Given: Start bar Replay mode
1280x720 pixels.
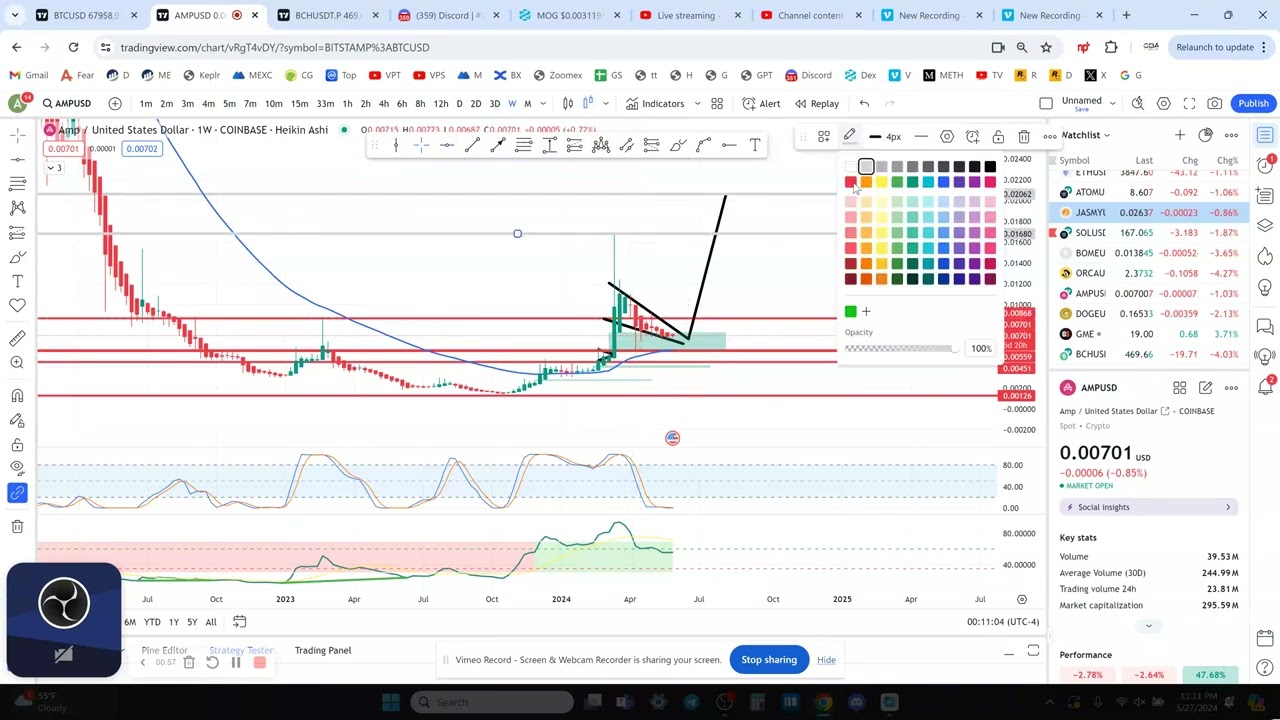Looking at the screenshot, I should coord(817,104).
